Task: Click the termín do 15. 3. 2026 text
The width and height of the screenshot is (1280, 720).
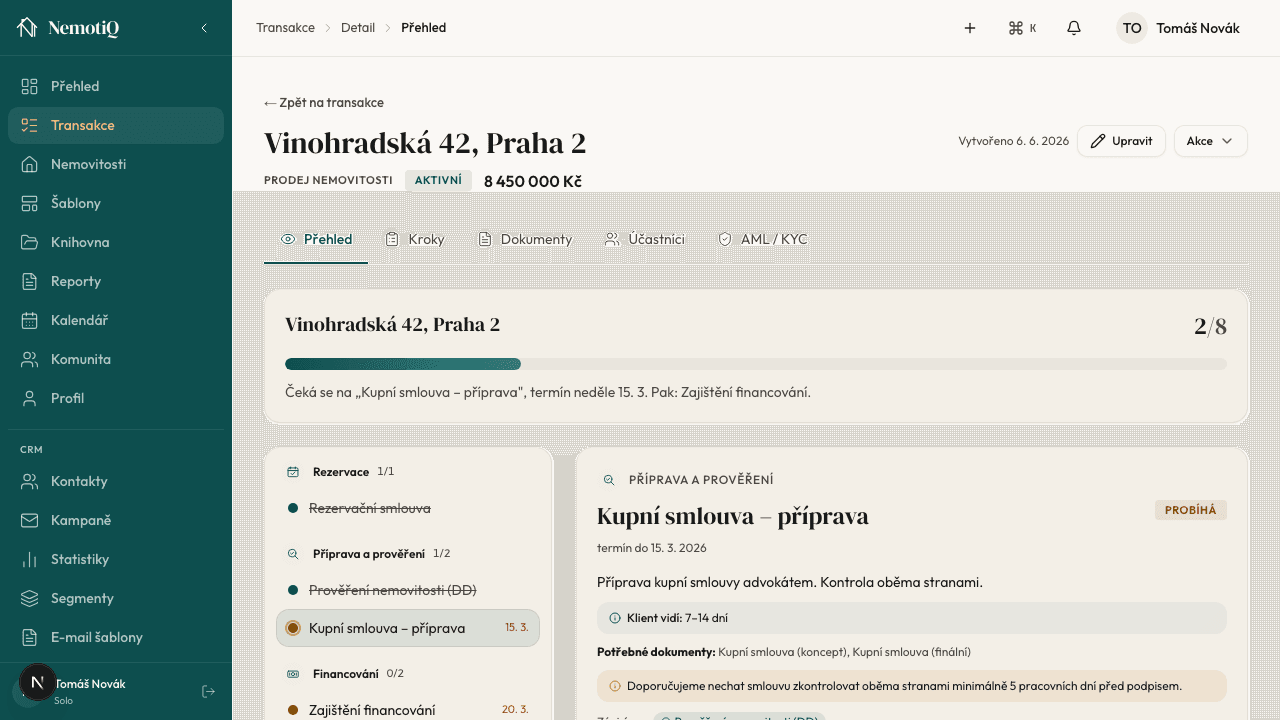Action: tap(652, 548)
